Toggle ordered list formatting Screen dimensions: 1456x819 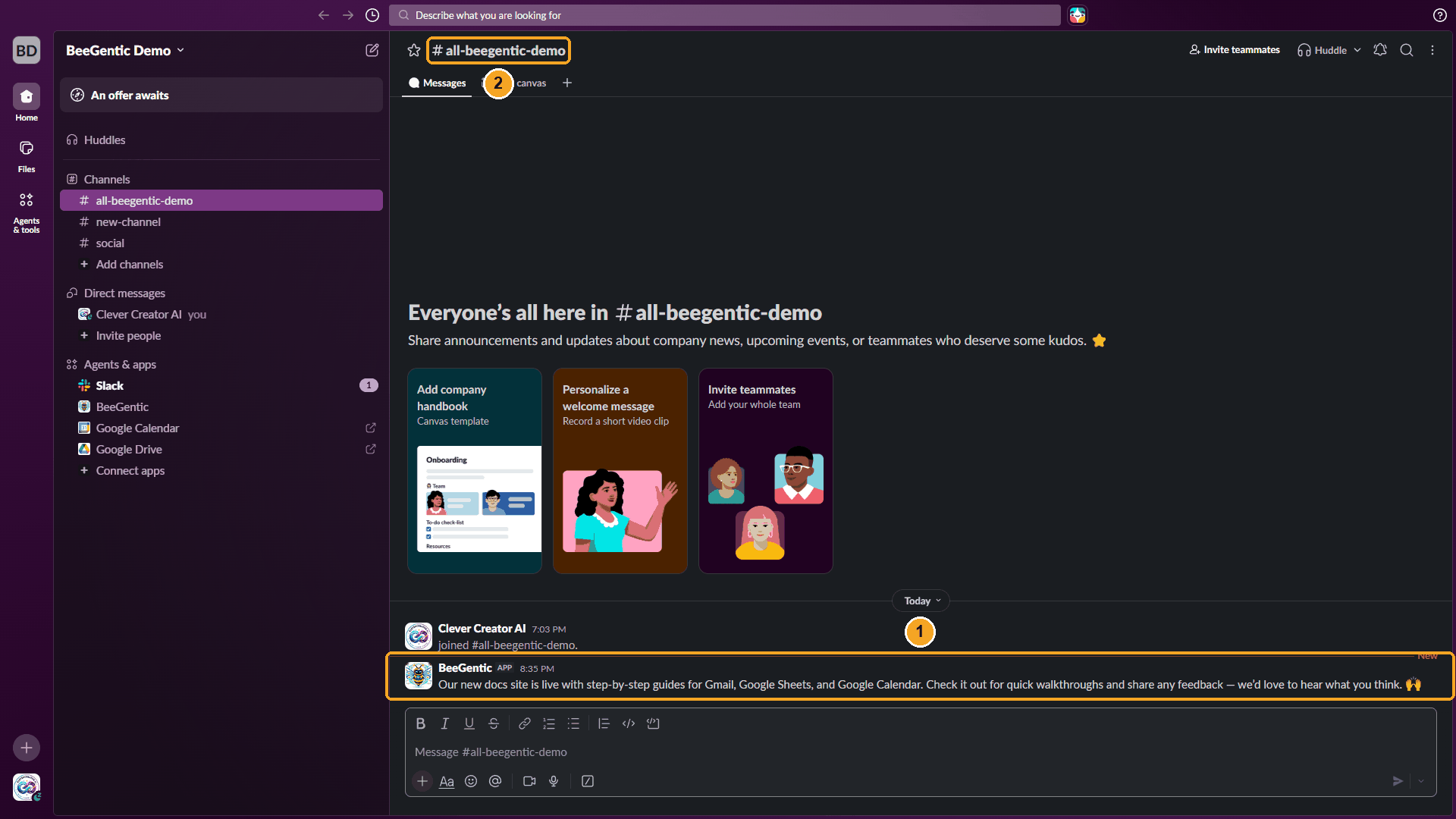pos(549,723)
